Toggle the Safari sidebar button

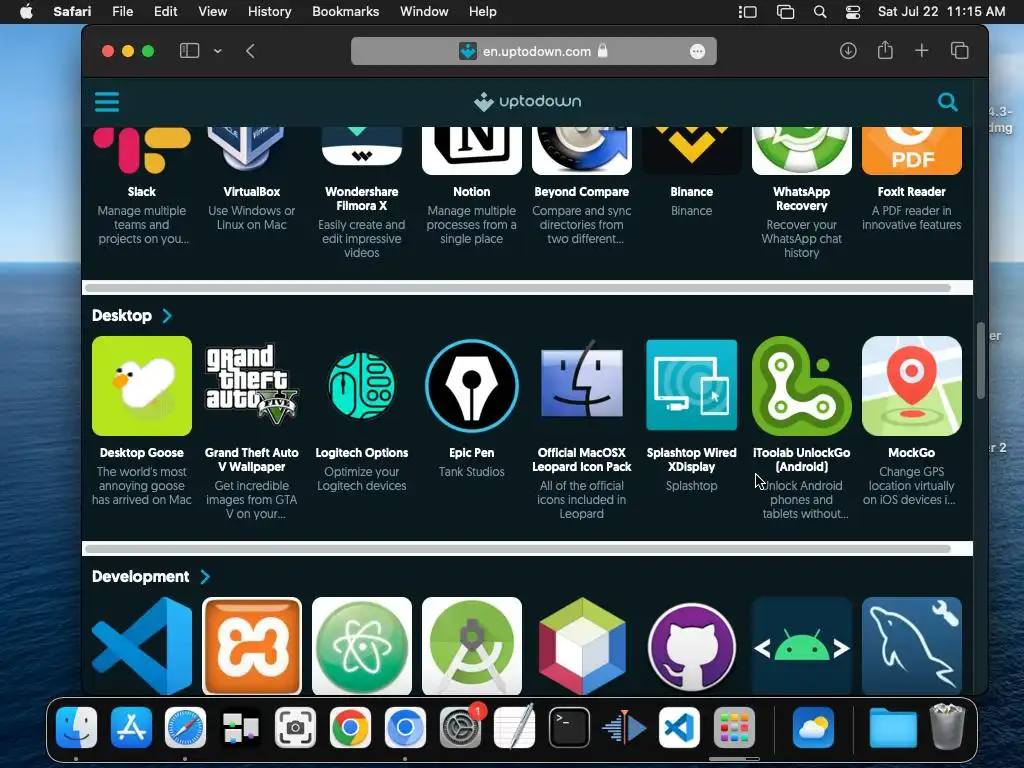point(189,51)
